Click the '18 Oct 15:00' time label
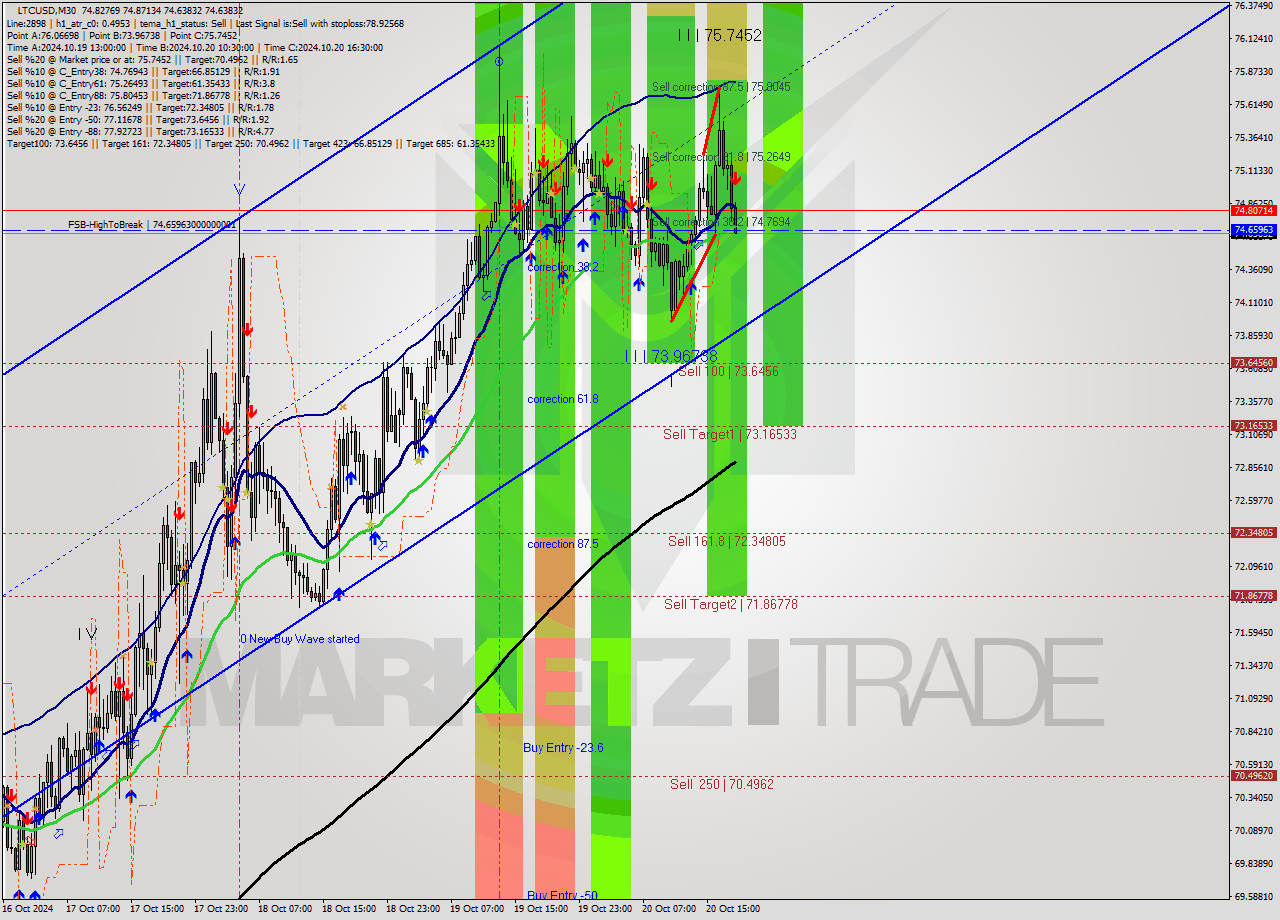1280x920 pixels. [x=348, y=909]
